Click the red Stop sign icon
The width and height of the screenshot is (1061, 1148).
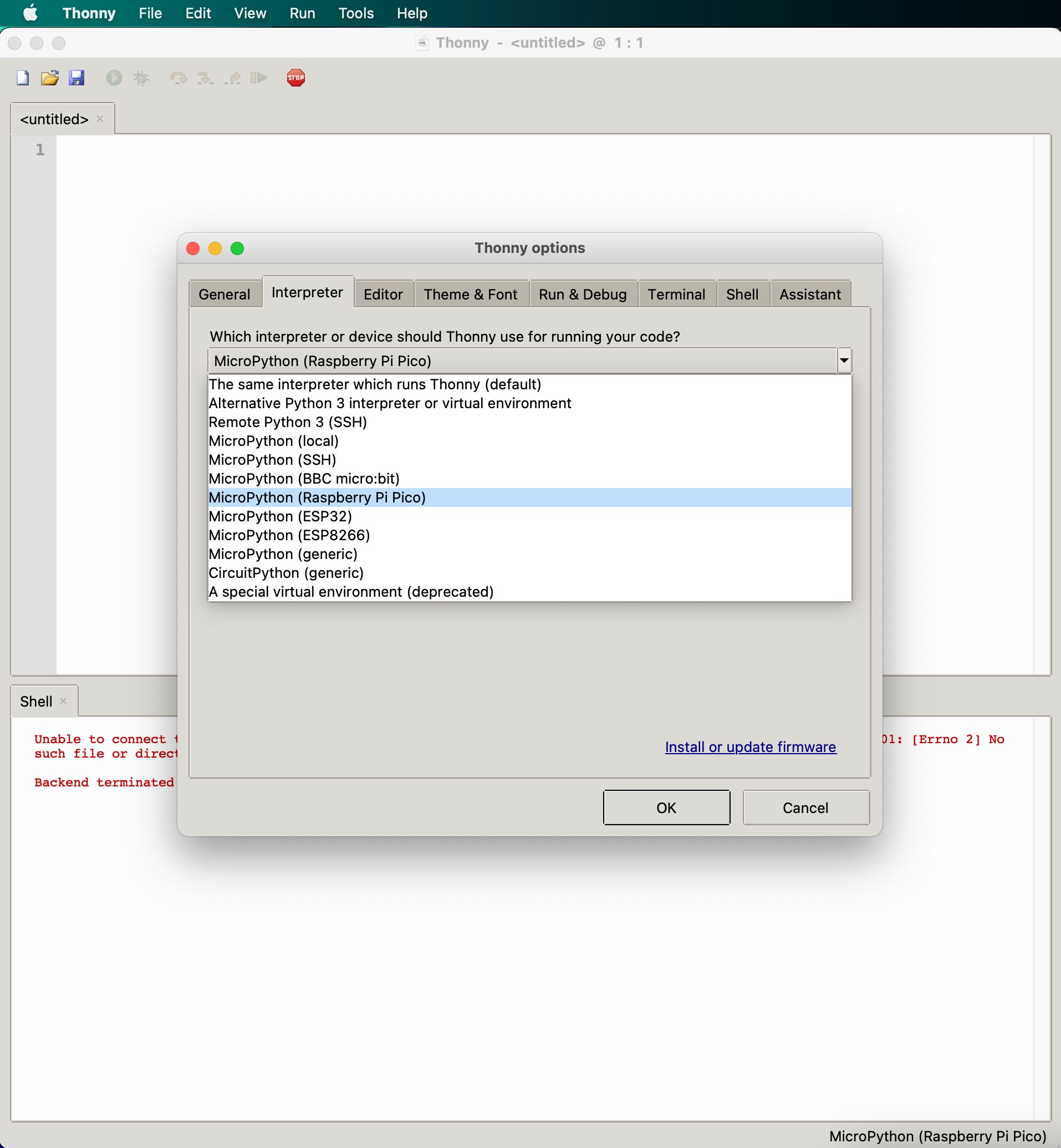pyautogui.click(x=295, y=78)
